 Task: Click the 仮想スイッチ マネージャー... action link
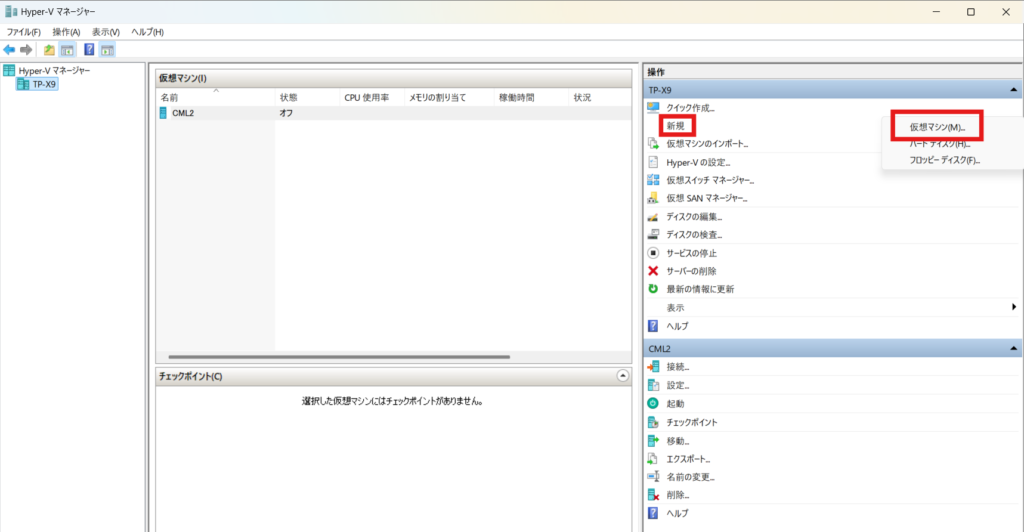710,180
